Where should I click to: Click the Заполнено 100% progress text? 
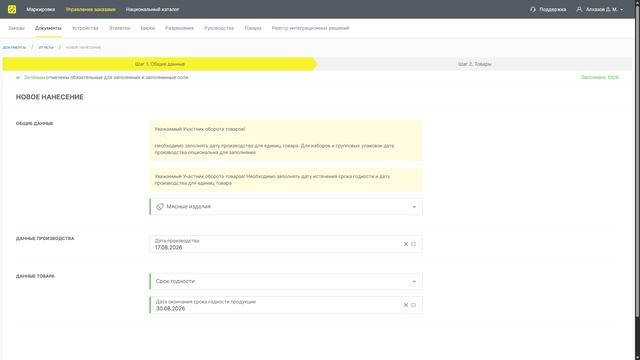[x=600, y=77]
